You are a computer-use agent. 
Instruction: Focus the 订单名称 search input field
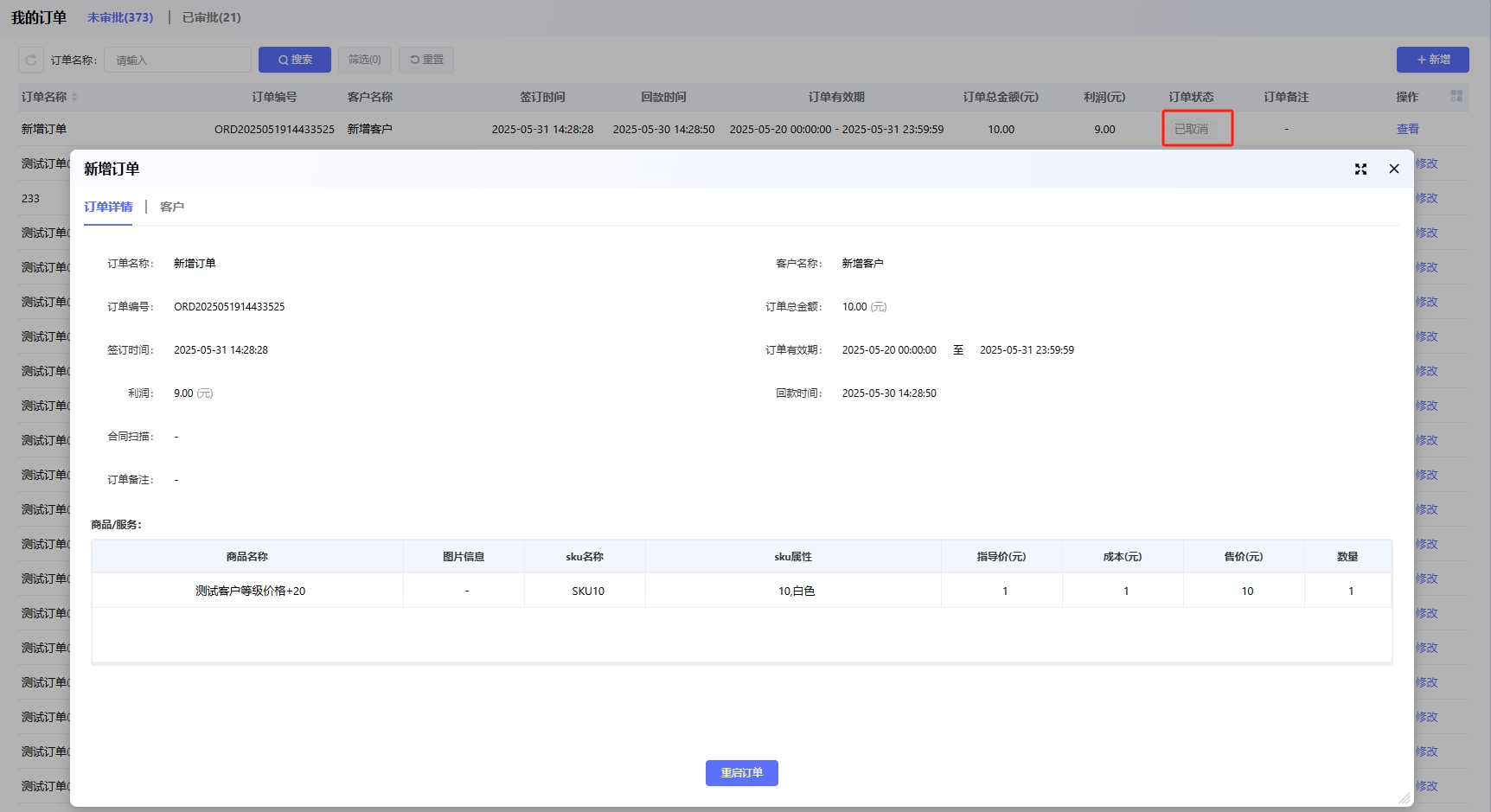178,60
